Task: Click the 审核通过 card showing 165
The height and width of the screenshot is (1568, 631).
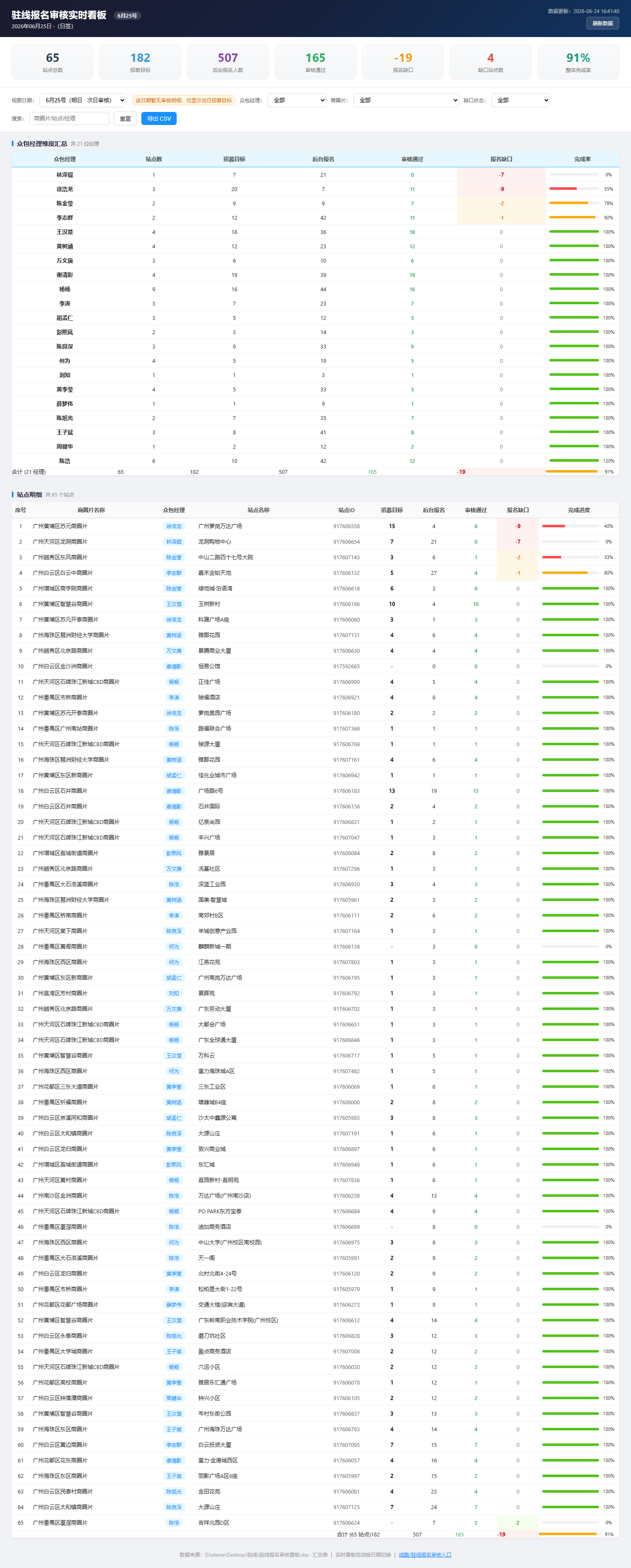Action: [315, 62]
